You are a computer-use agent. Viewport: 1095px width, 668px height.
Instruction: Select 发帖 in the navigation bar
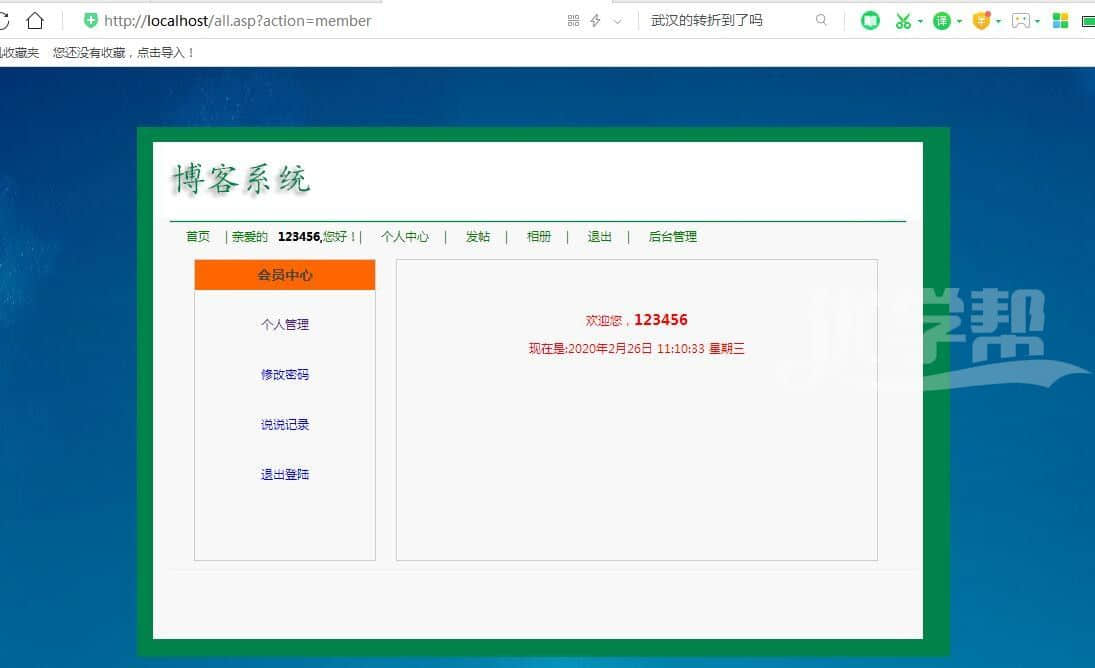point(478,237)
